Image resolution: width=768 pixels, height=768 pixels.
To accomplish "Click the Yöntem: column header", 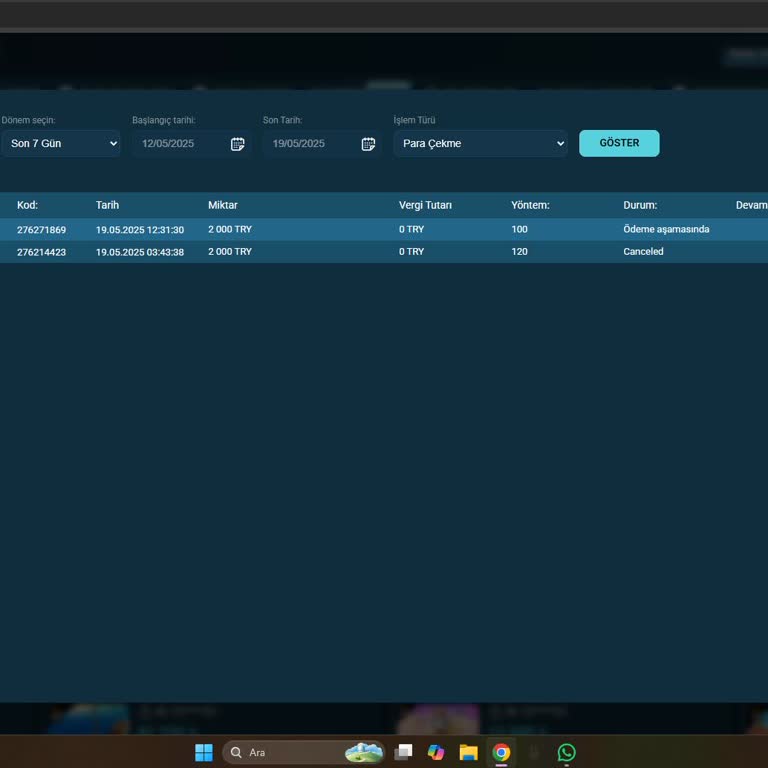I will point(530,205).
